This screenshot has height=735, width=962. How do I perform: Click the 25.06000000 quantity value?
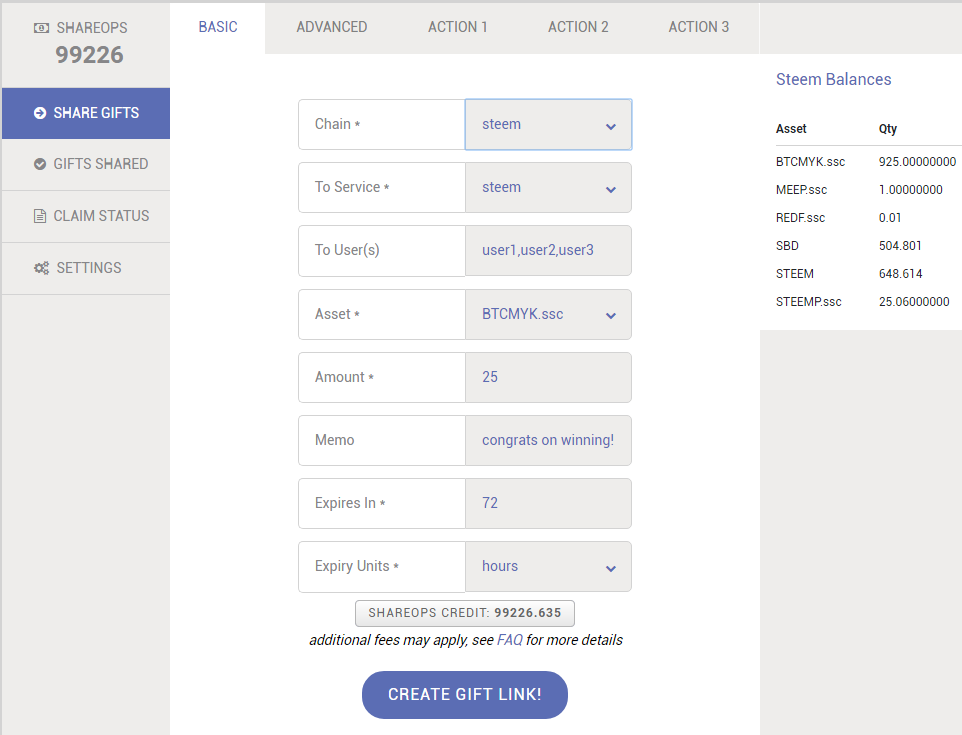[x=914, y=302]
